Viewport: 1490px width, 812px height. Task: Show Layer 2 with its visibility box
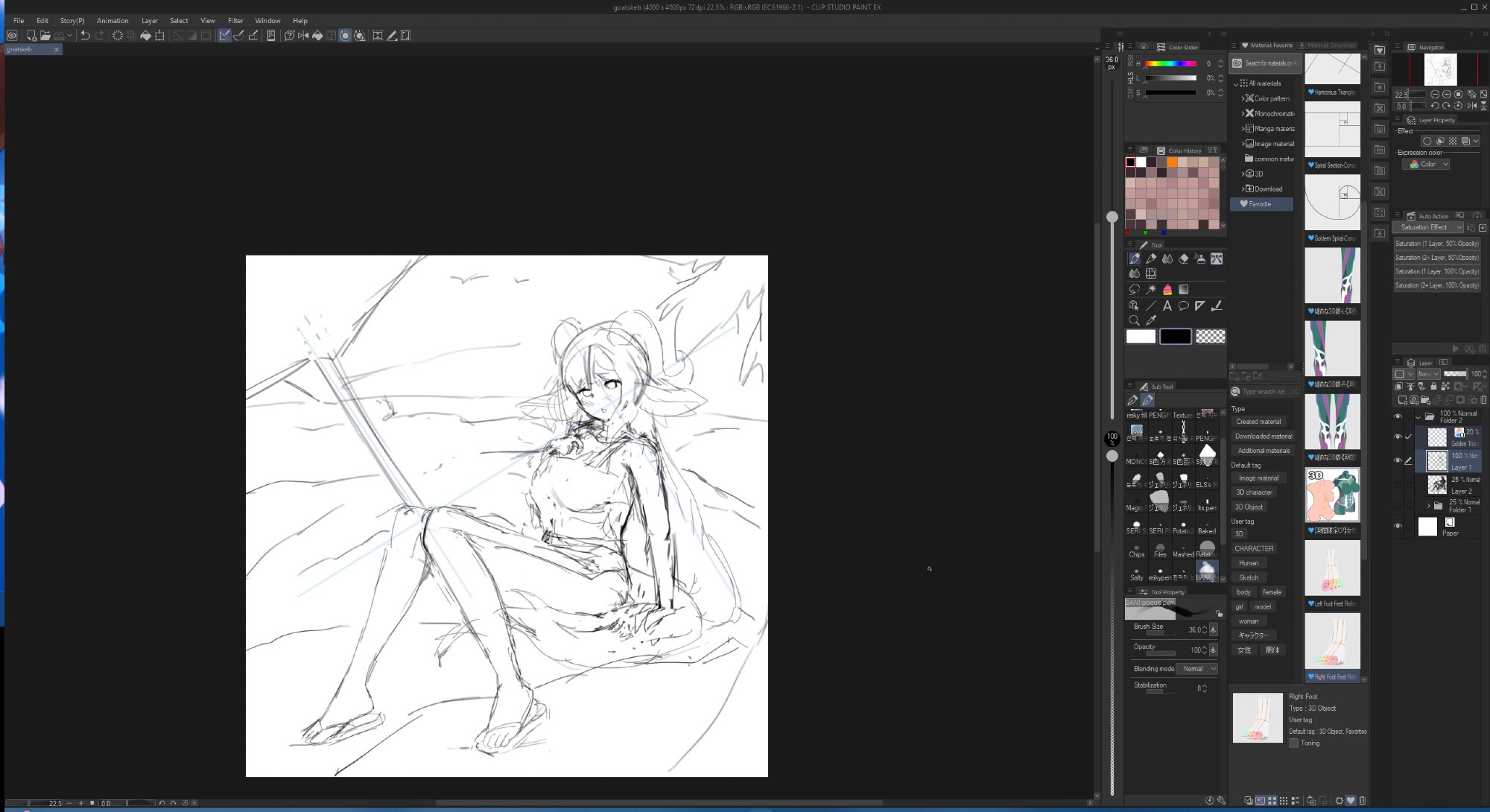point(1398,485)
